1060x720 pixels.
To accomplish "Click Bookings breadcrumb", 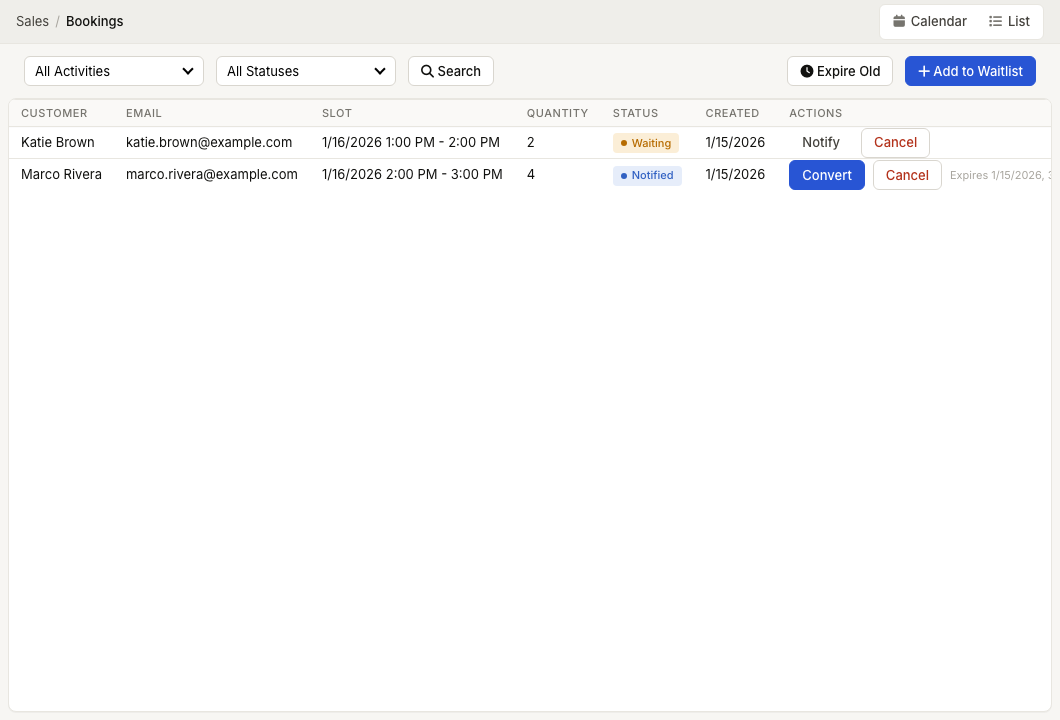I will tap(95, 22).
